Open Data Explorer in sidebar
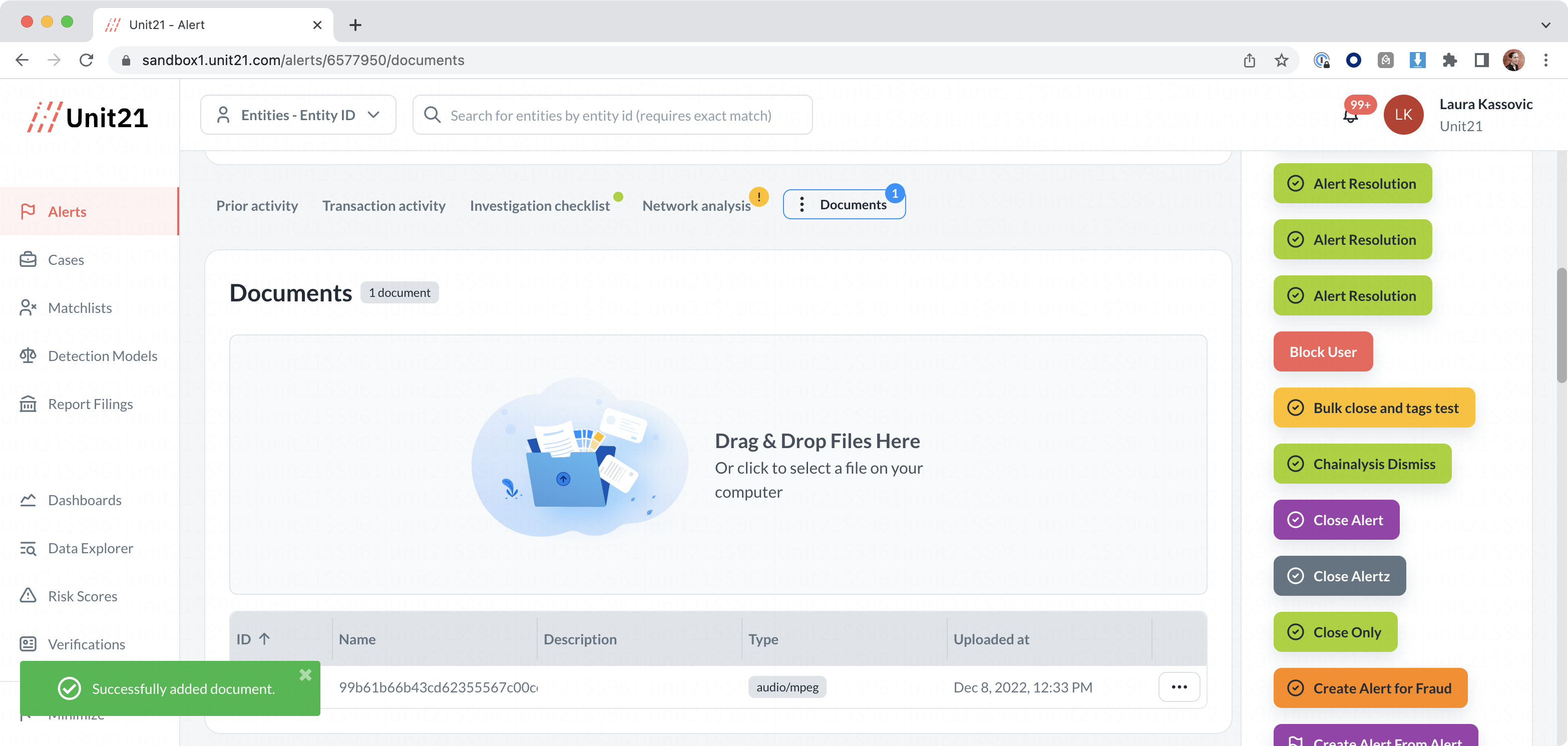1568x746 pixels. [90, 548]
